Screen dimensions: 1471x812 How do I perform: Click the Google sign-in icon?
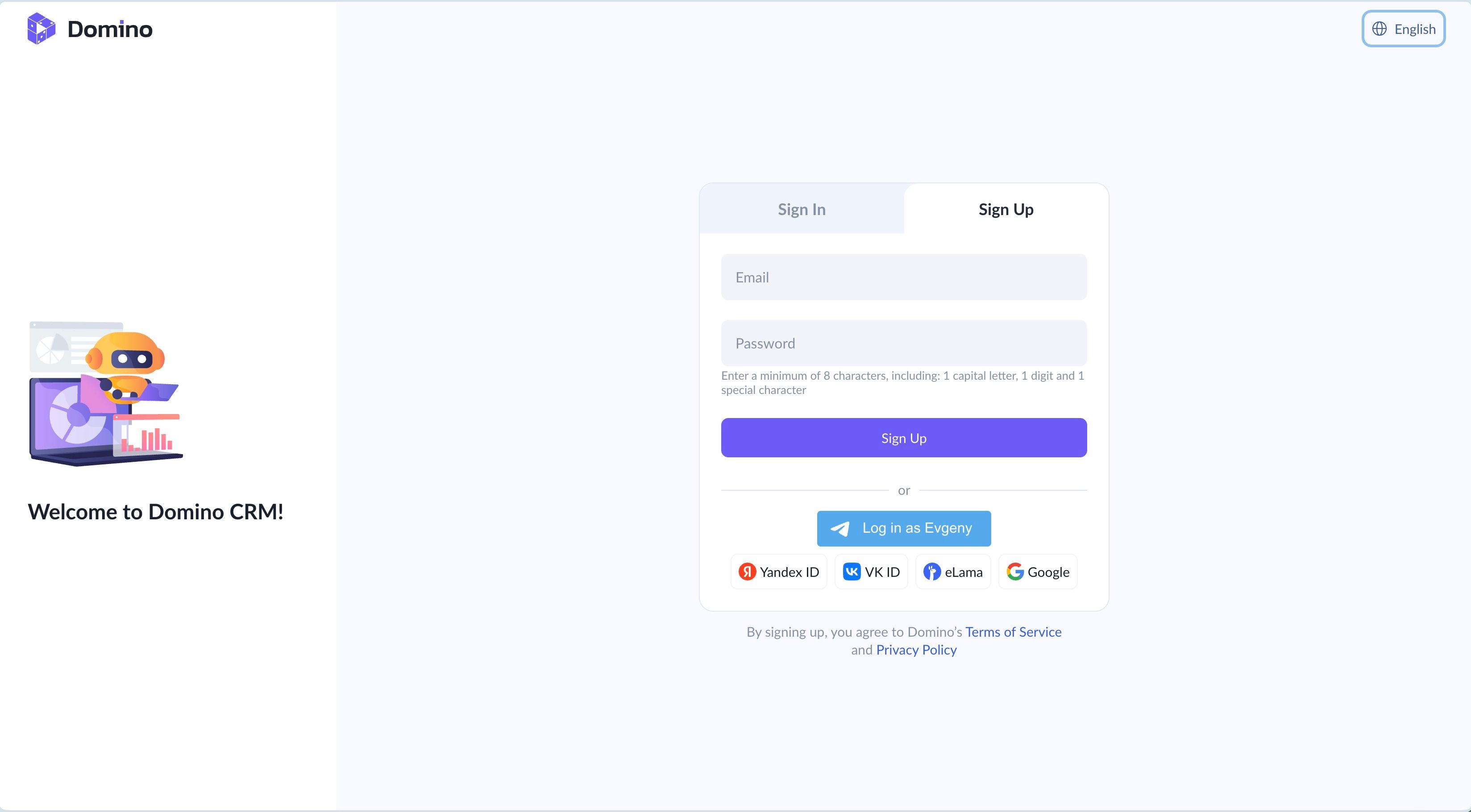click(1016, 572)
